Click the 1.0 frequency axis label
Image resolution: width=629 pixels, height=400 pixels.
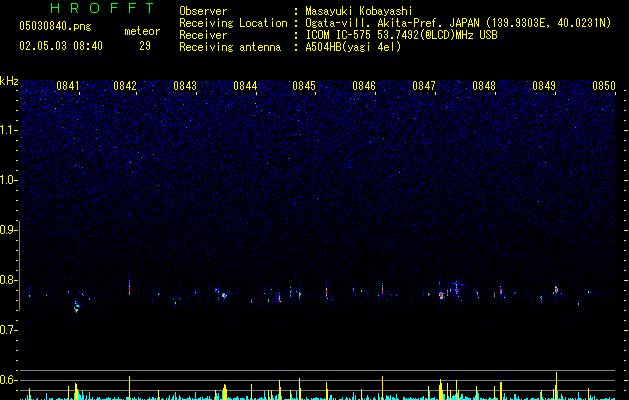pyautogui.click(x=8, y=180)
